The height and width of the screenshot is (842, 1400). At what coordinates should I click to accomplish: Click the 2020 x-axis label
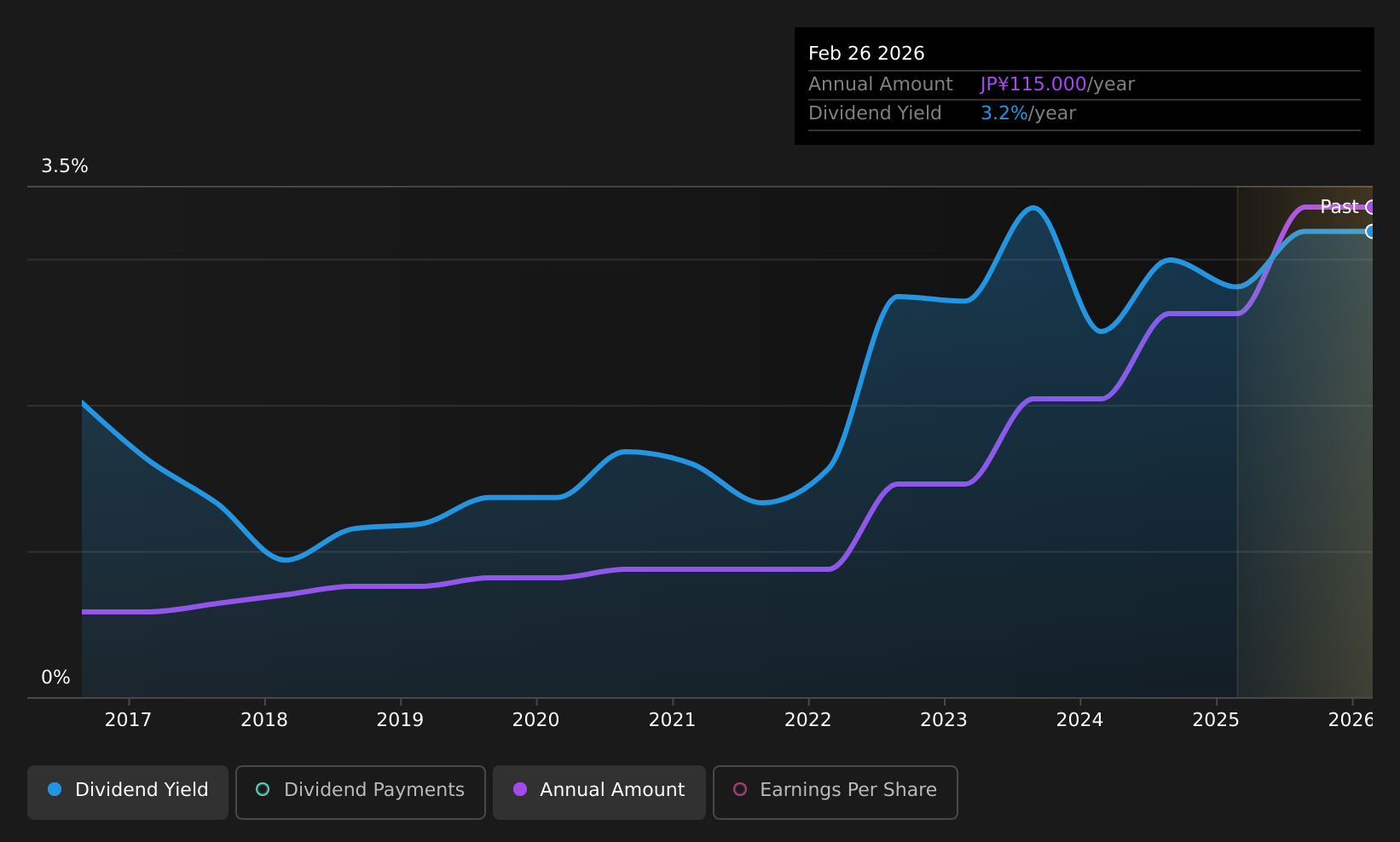click(x=535, y=720)
